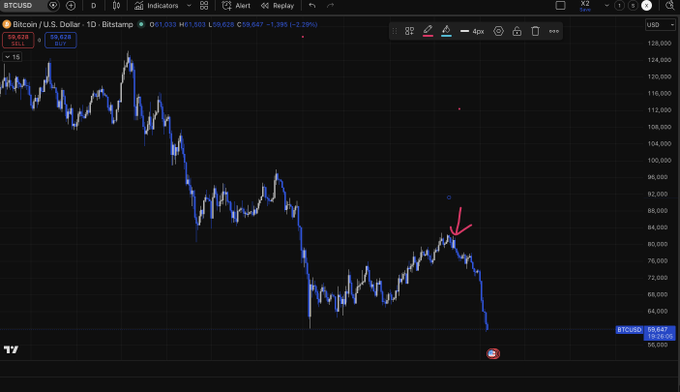This screenshot has width=680, height=392.
Task: Create a new Alert
Action: click(236, 6)
